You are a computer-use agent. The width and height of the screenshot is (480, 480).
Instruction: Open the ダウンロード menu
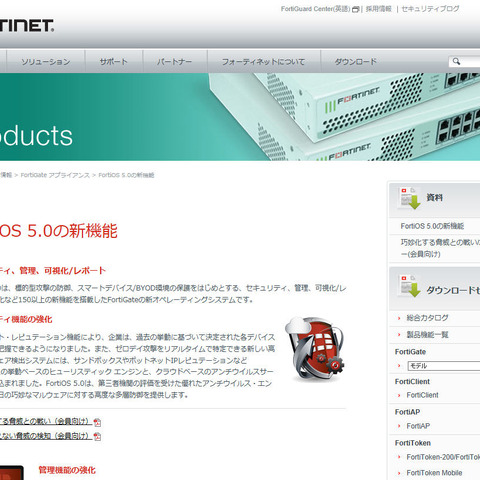[356, 62]
